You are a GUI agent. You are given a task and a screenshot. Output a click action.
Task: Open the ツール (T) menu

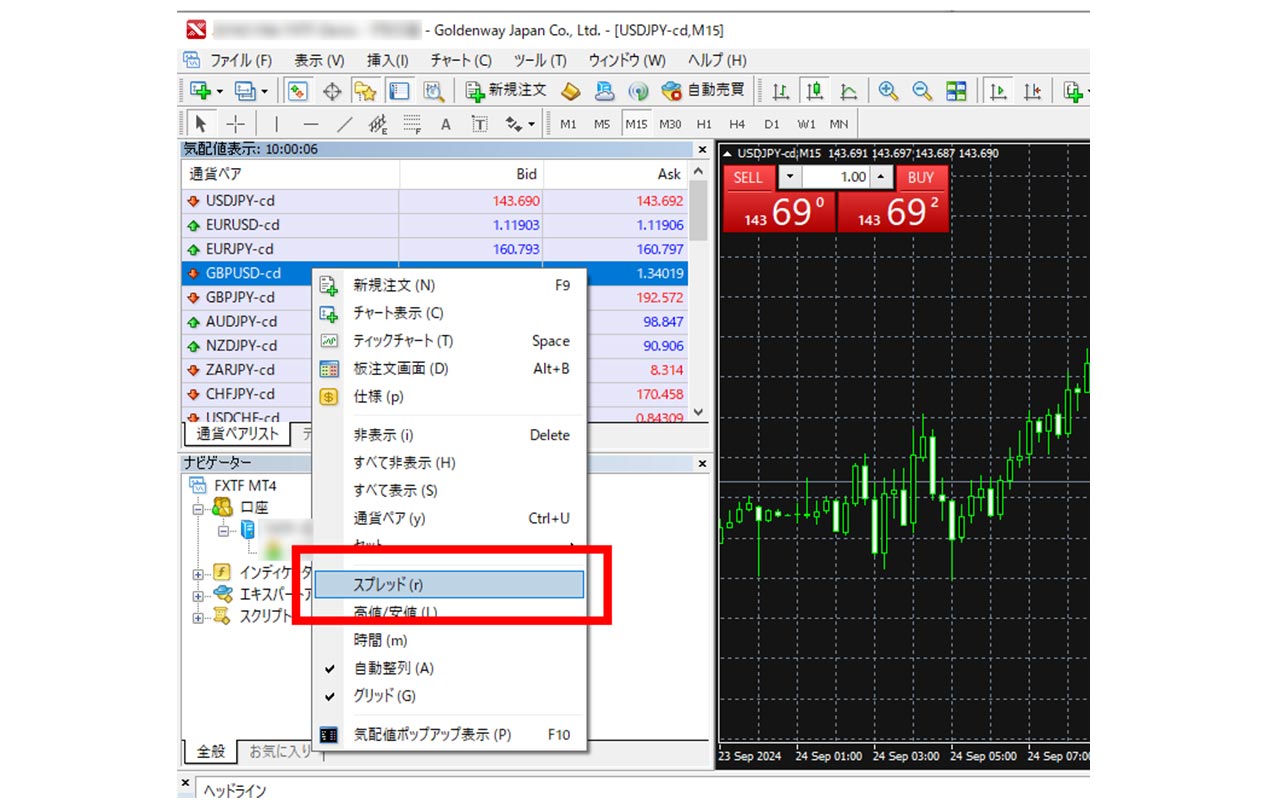[540, 60]
